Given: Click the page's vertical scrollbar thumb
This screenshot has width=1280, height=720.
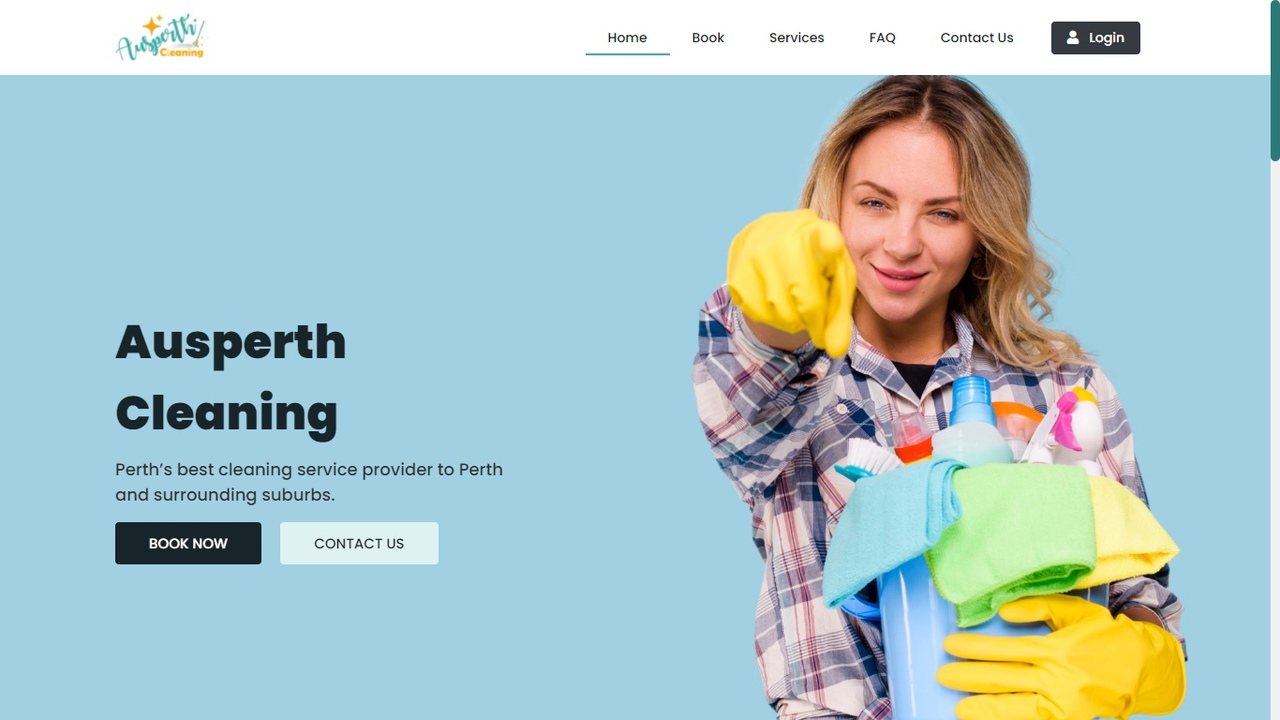Looking at the screenshot, I should 1275,80.
